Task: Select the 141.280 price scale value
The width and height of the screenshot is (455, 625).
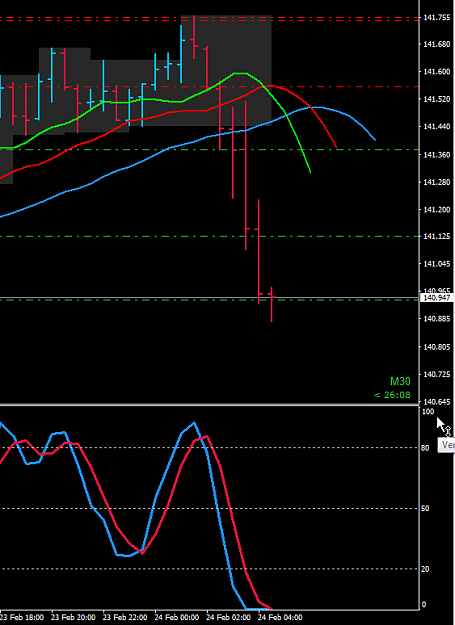Action: (437, 182)
